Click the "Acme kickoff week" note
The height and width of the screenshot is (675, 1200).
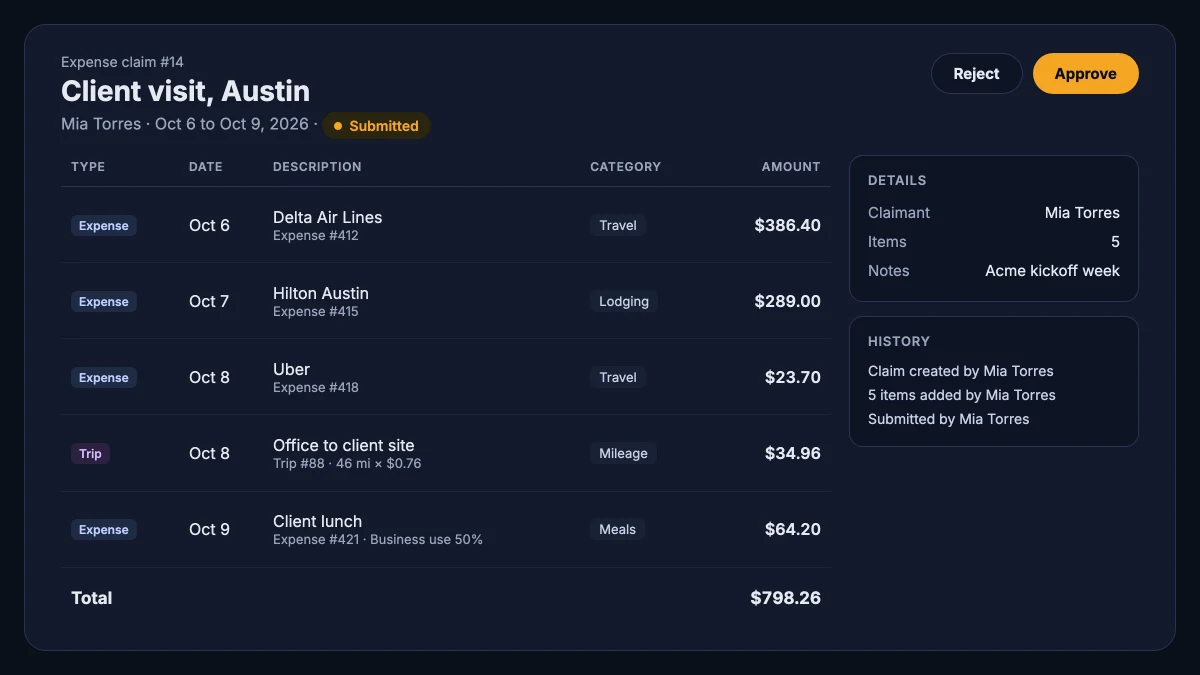coord(1052,271)
